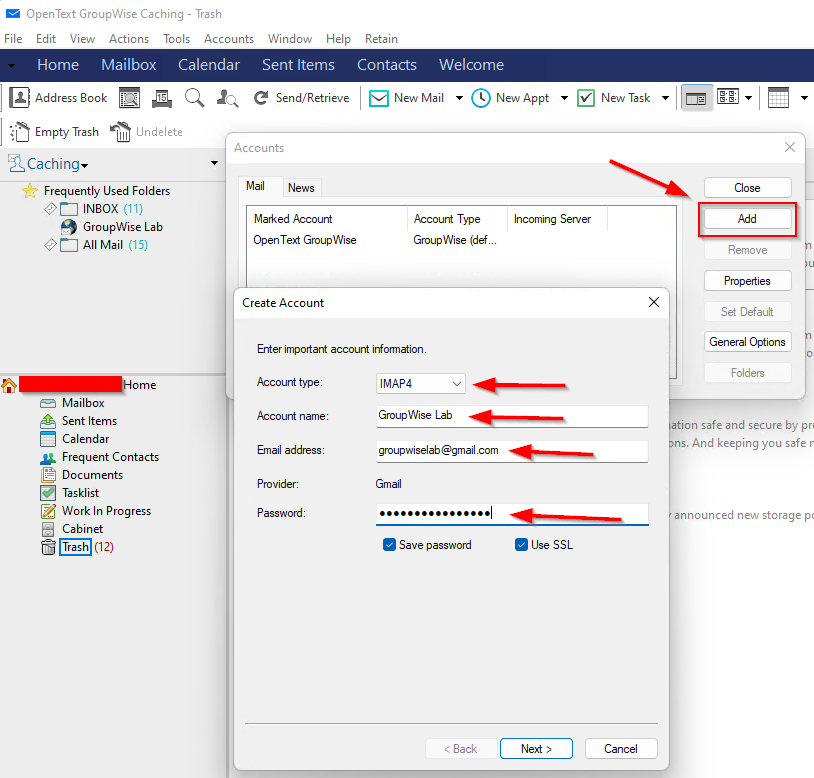The image size is (814, 778).
Task: Select the OpenText GroupWise account row
Action: [305, 240]
